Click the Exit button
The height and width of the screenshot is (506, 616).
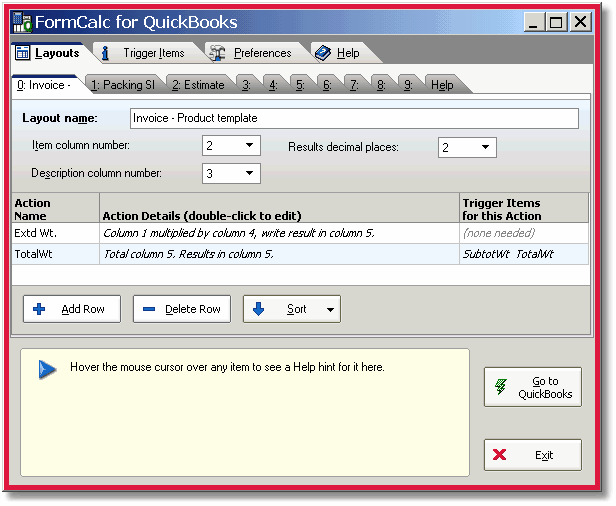coord(533,455)
